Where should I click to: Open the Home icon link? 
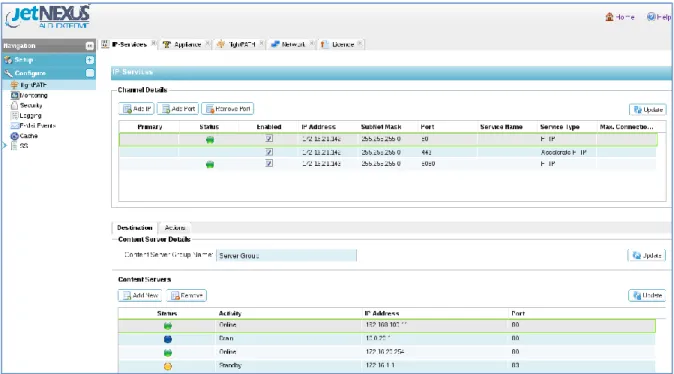pyautogui.click(x=619, y=17)
